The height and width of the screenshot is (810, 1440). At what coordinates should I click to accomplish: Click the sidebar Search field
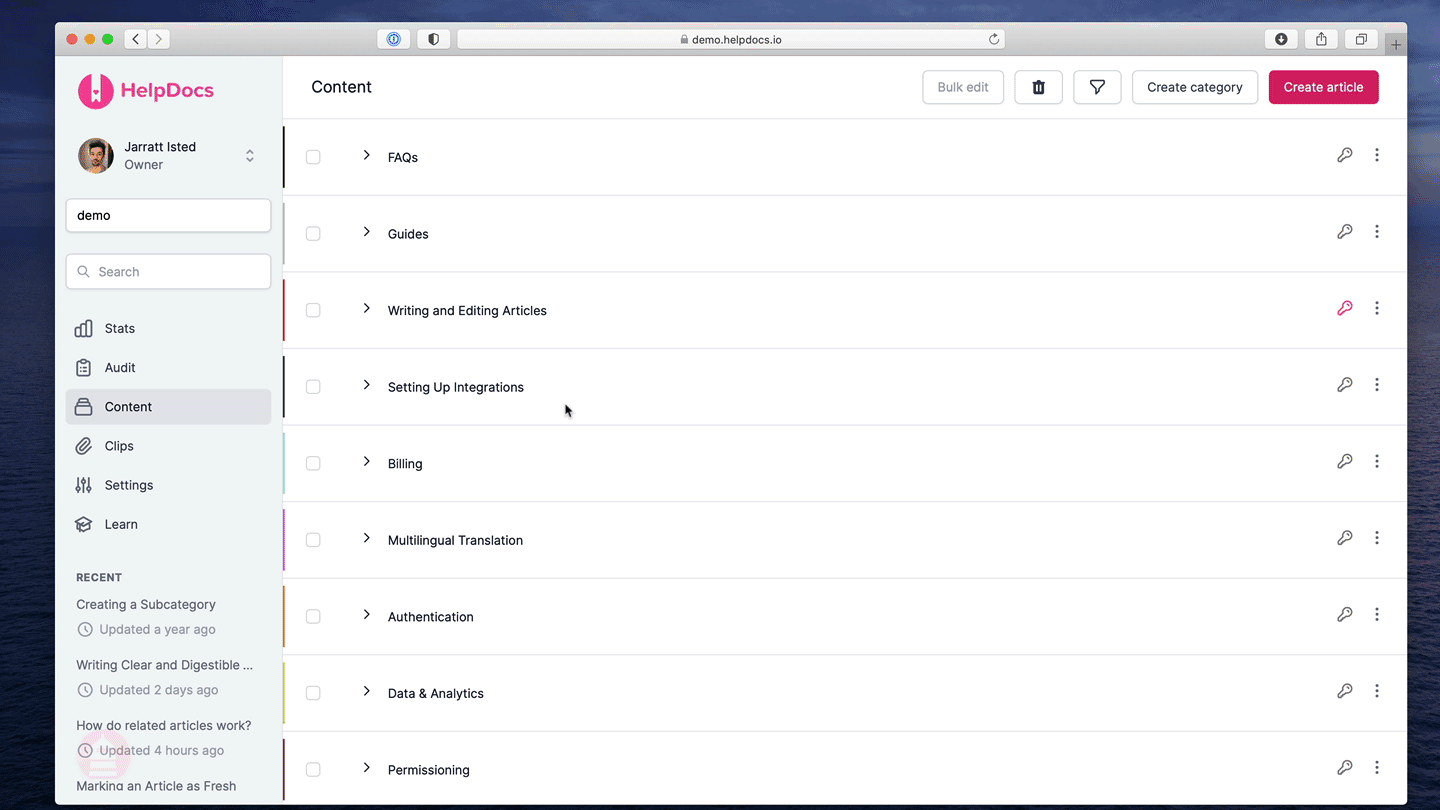[168, 272]
